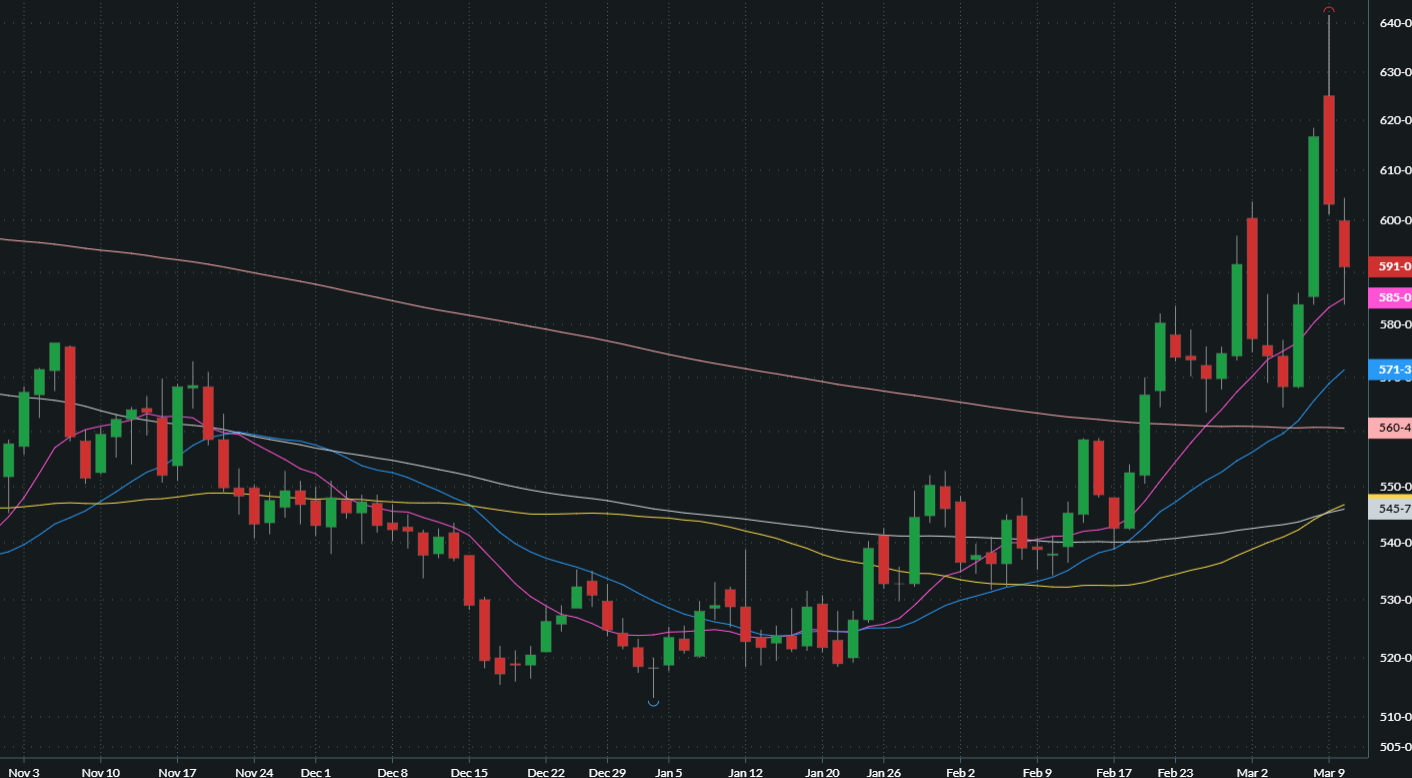Click the Dec 15 date label
Image resolution: width=1412 pixels, height=778 pixels.
(469, 772)
